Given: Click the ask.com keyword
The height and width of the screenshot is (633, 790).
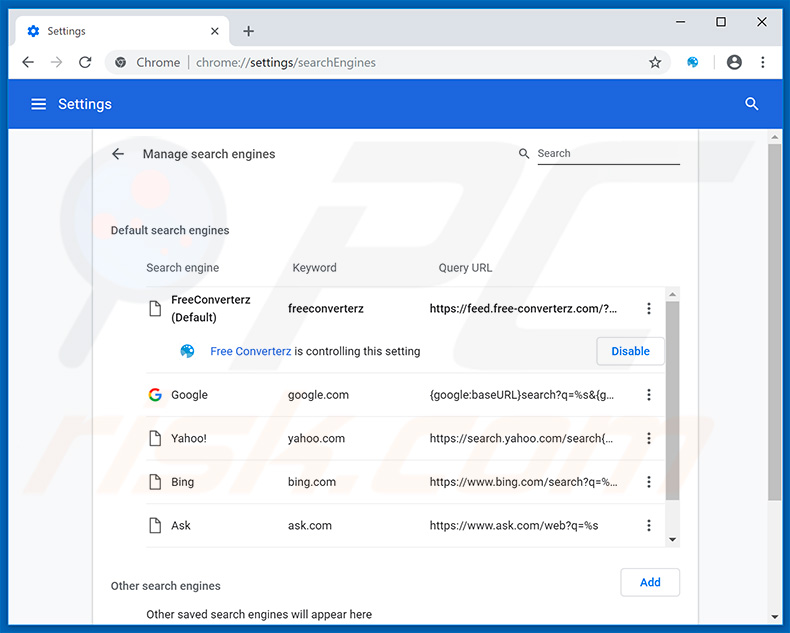Looking at the screenshot, I should click(310, 526).
